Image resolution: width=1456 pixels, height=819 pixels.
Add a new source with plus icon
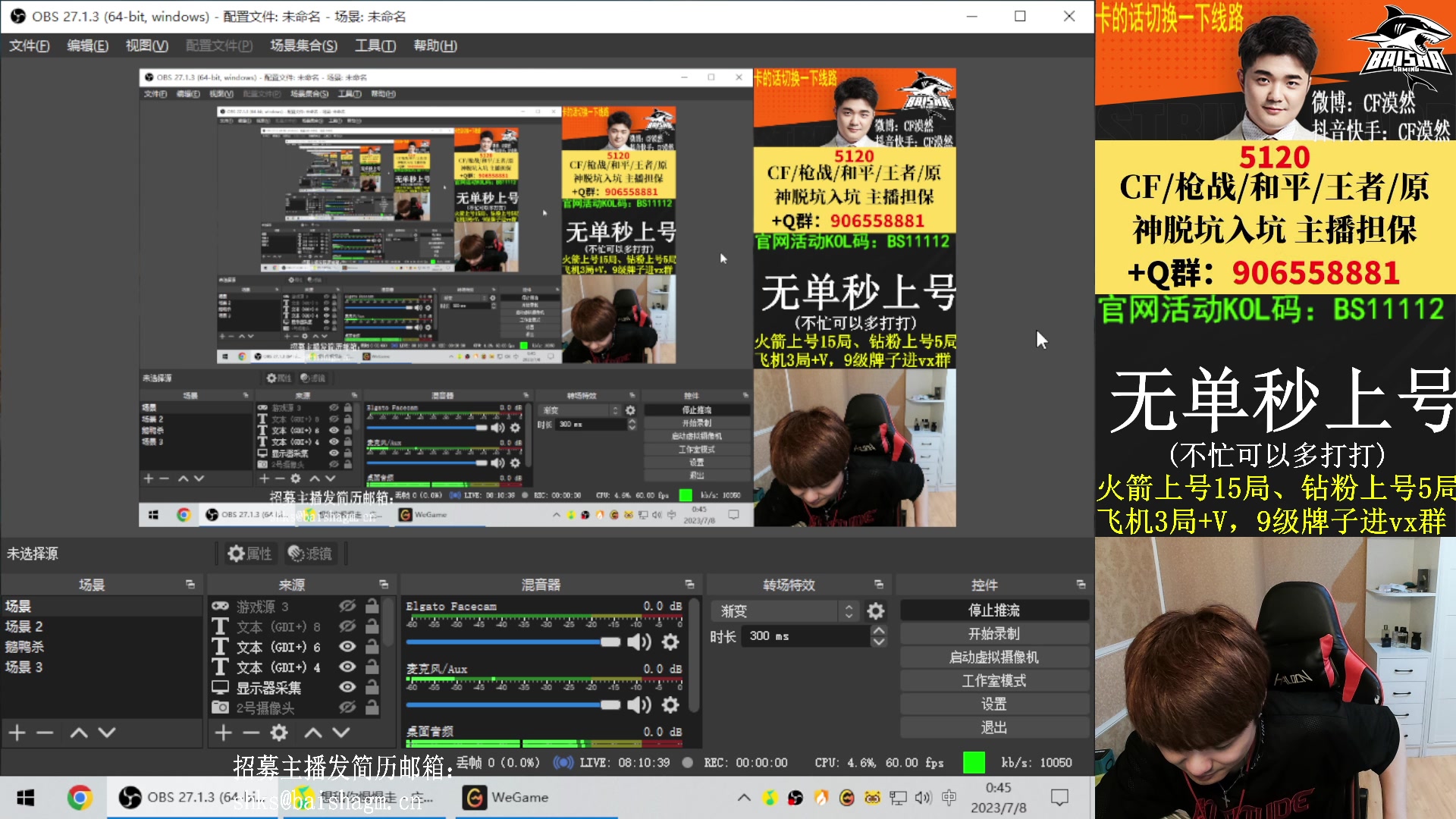pyautogui.click(x=223, y=733)
